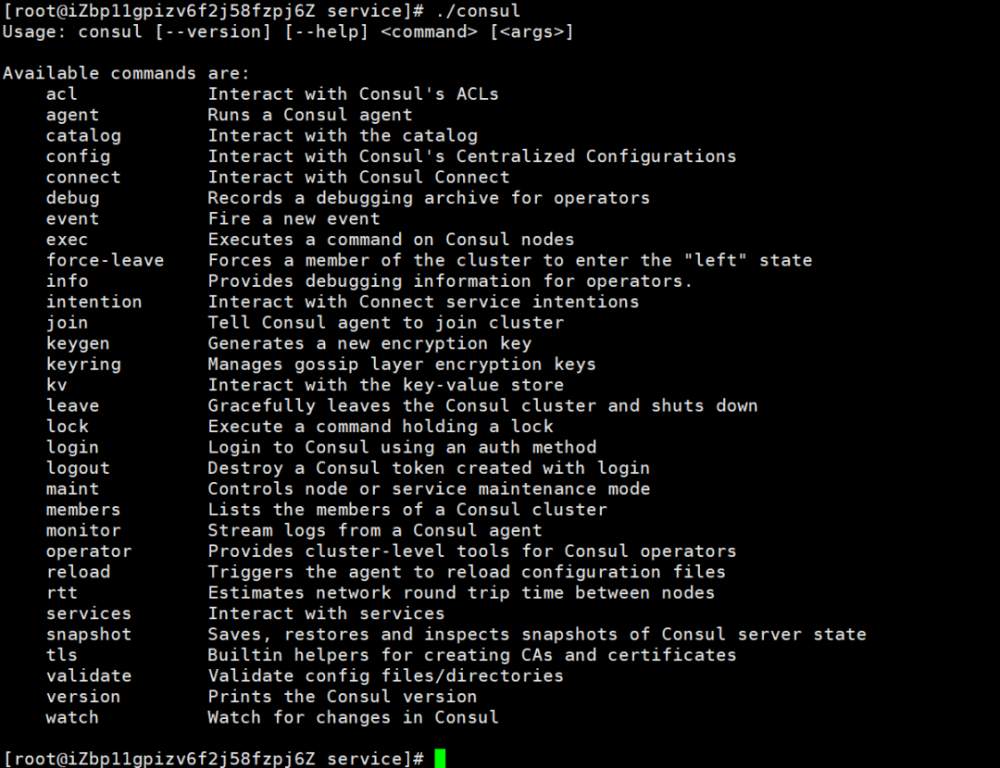This screenshot has width=1000, height=768.
Task: Click the 'watch' command entry
Action: (72, 717)
